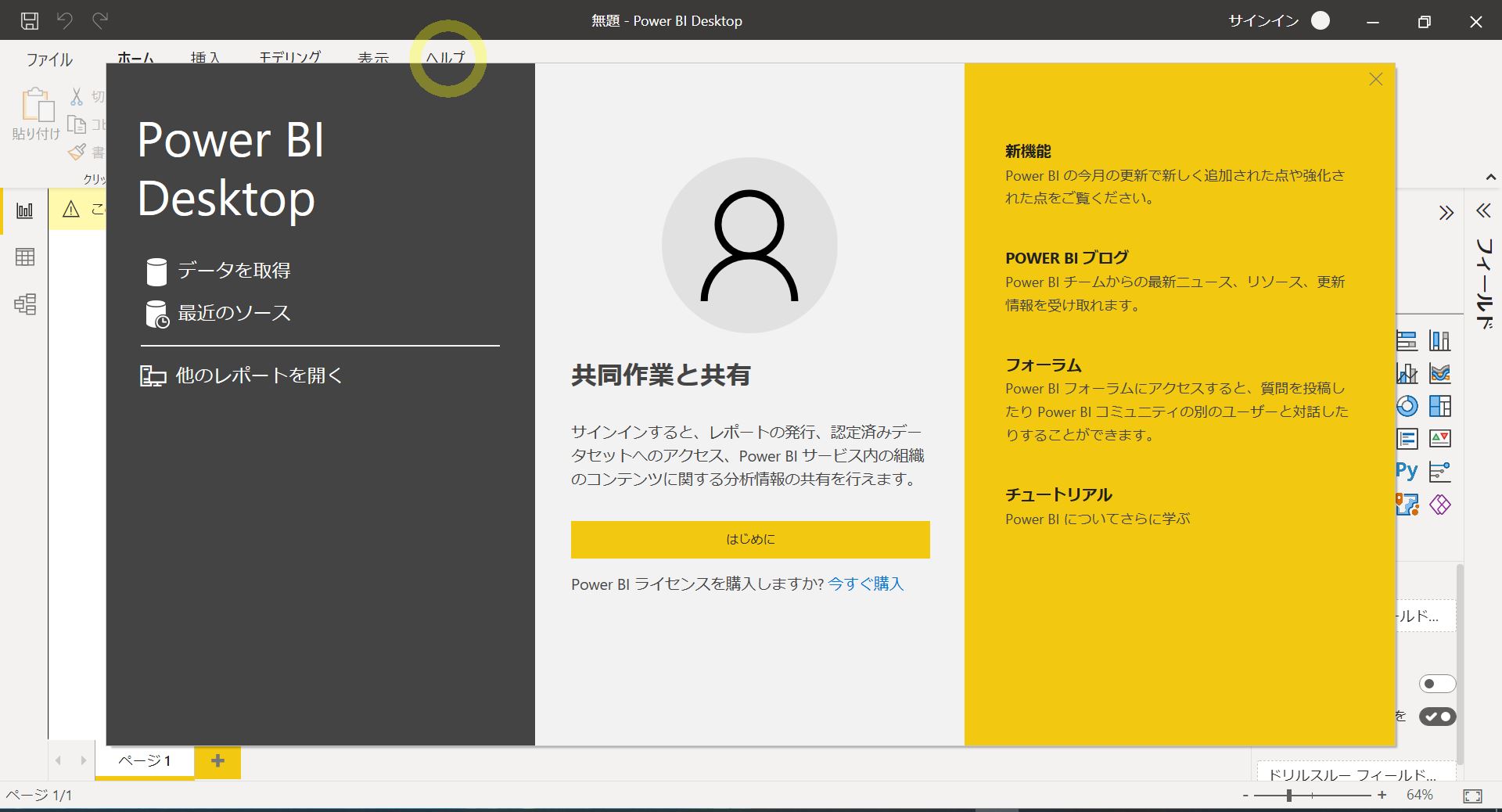The image size is (1502, 812).
Task: Open the 新機能 link
Action: [1028, 151]
